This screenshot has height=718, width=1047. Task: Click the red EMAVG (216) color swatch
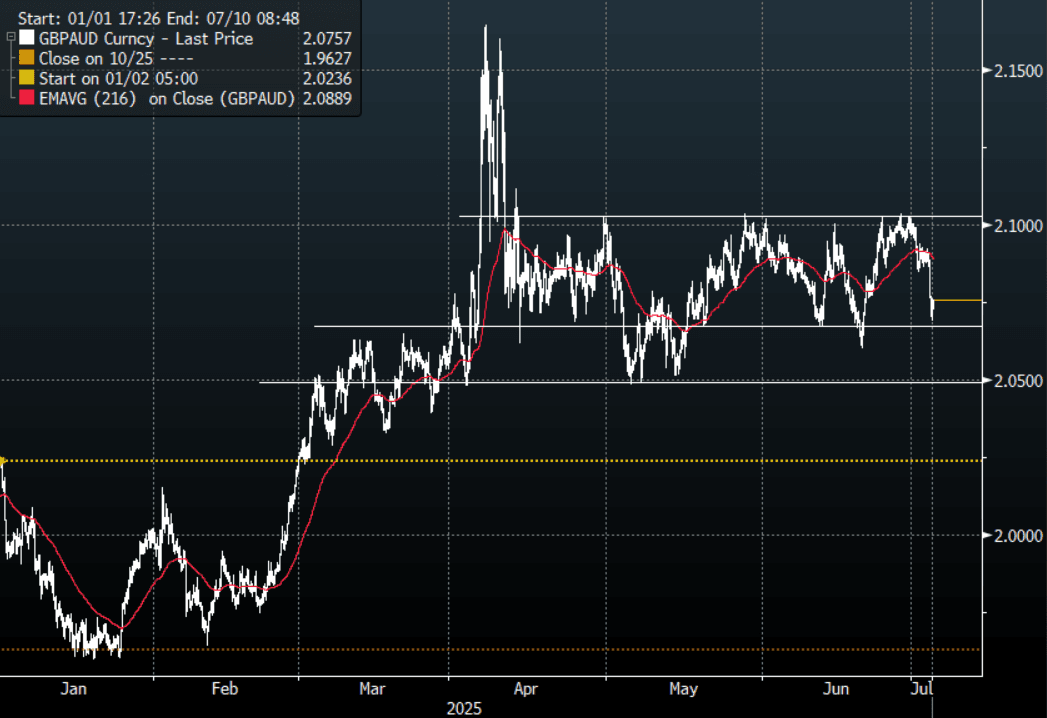(26, 98)
